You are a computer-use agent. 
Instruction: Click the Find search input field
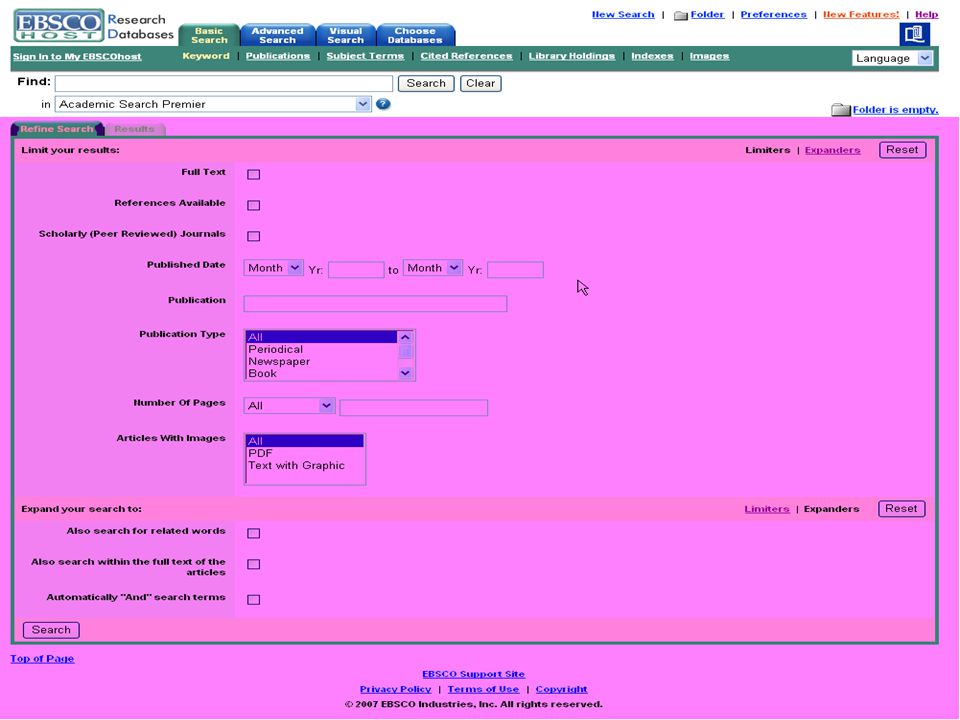[x=224, y=83]
